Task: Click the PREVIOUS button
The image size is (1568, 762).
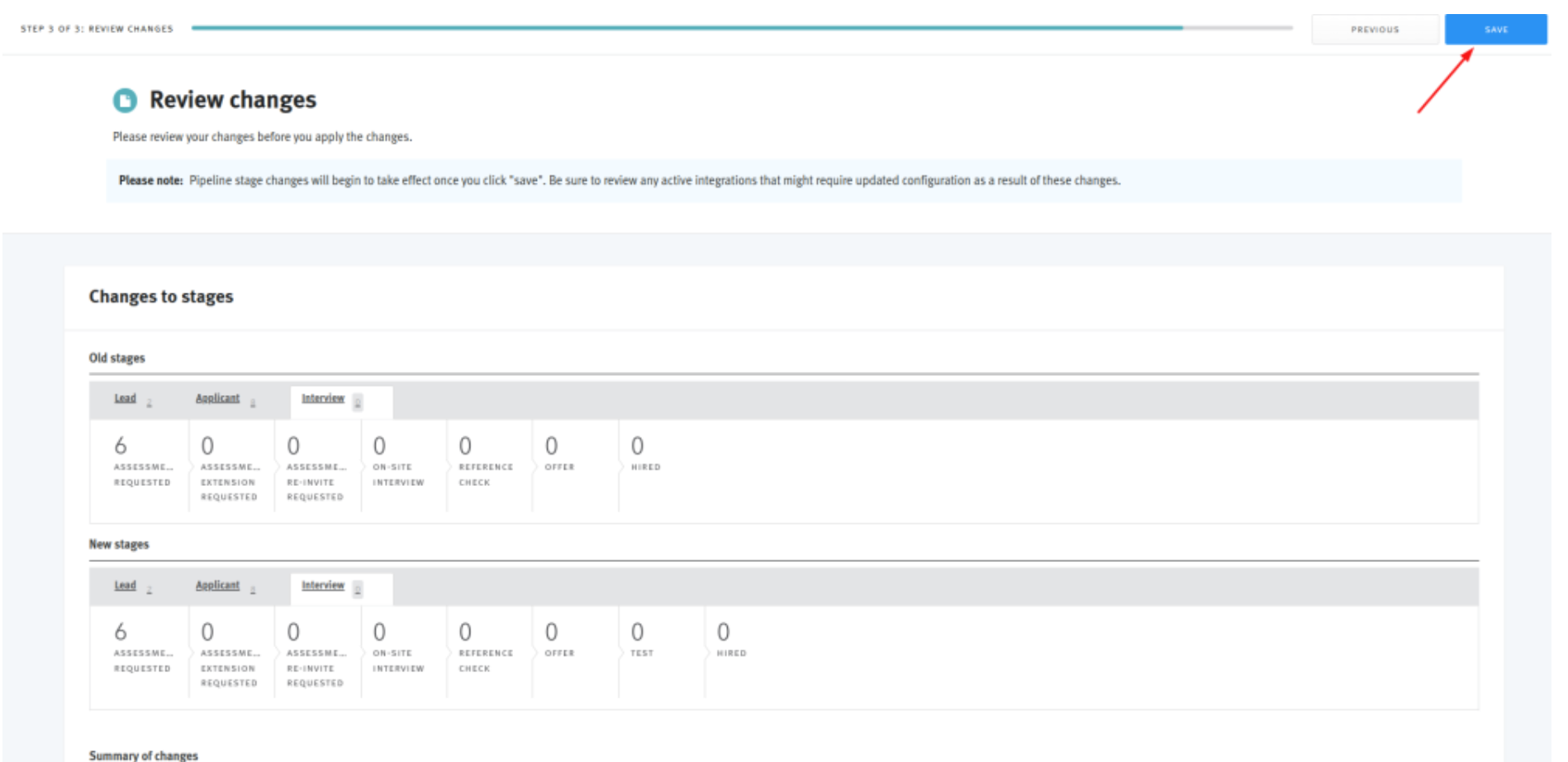Action: pyautogui.click(x=1375, y=28)
